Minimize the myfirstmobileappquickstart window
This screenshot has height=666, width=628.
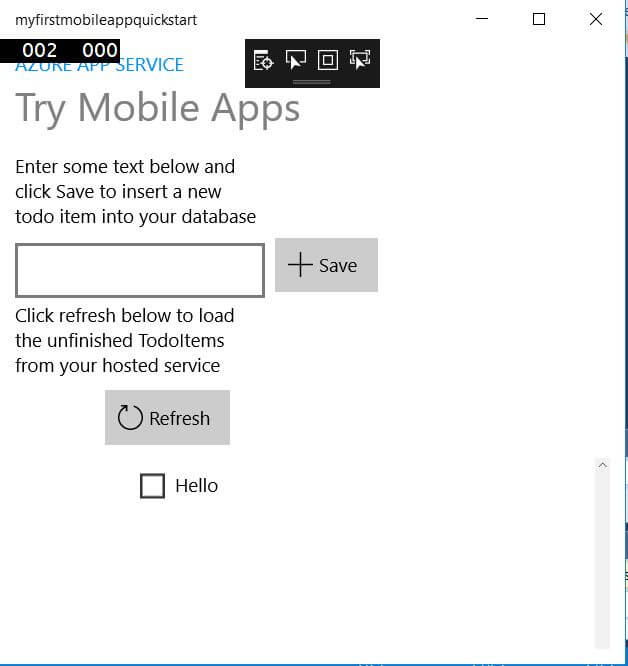482,19
